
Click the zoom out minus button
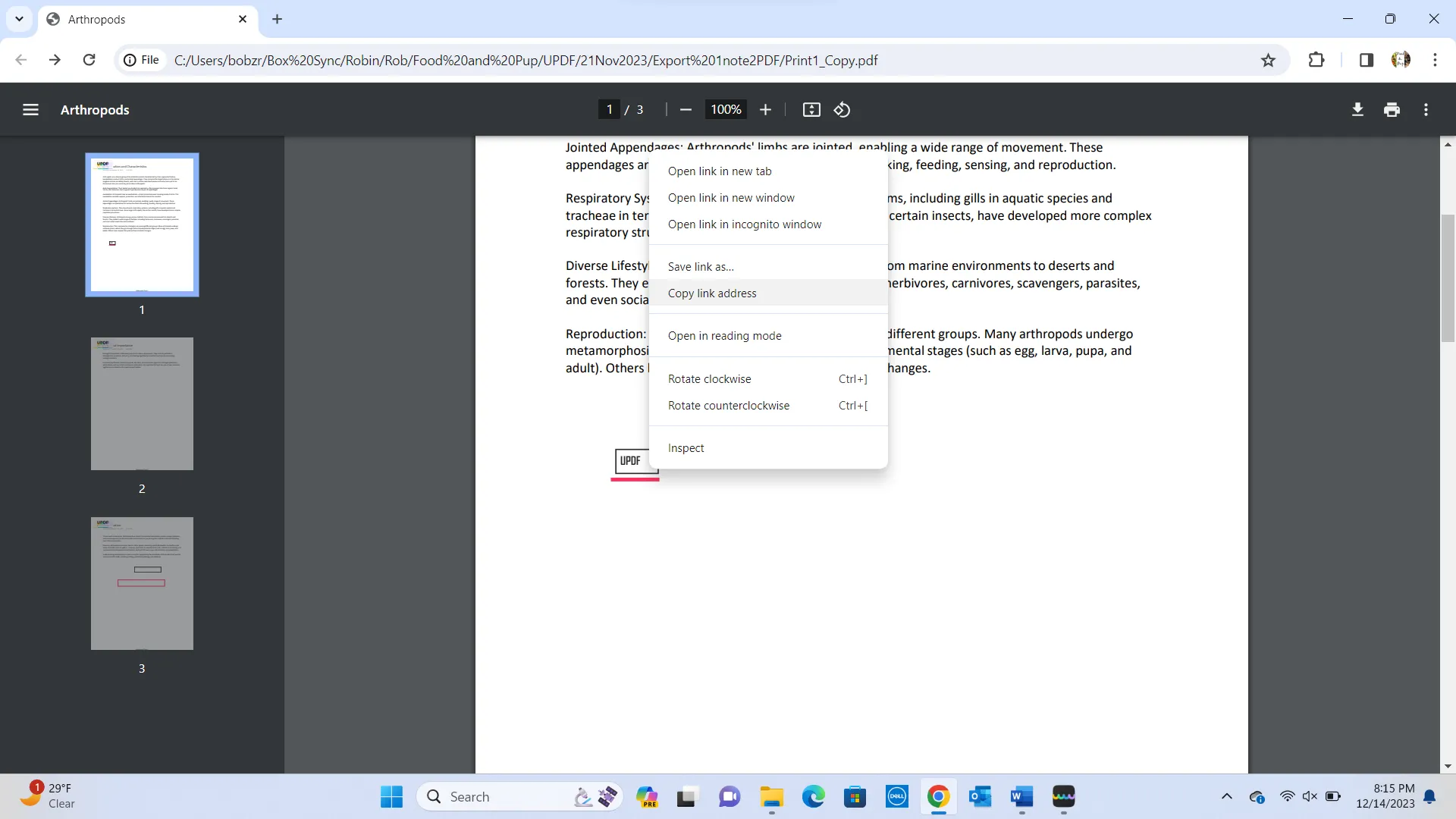687,109
